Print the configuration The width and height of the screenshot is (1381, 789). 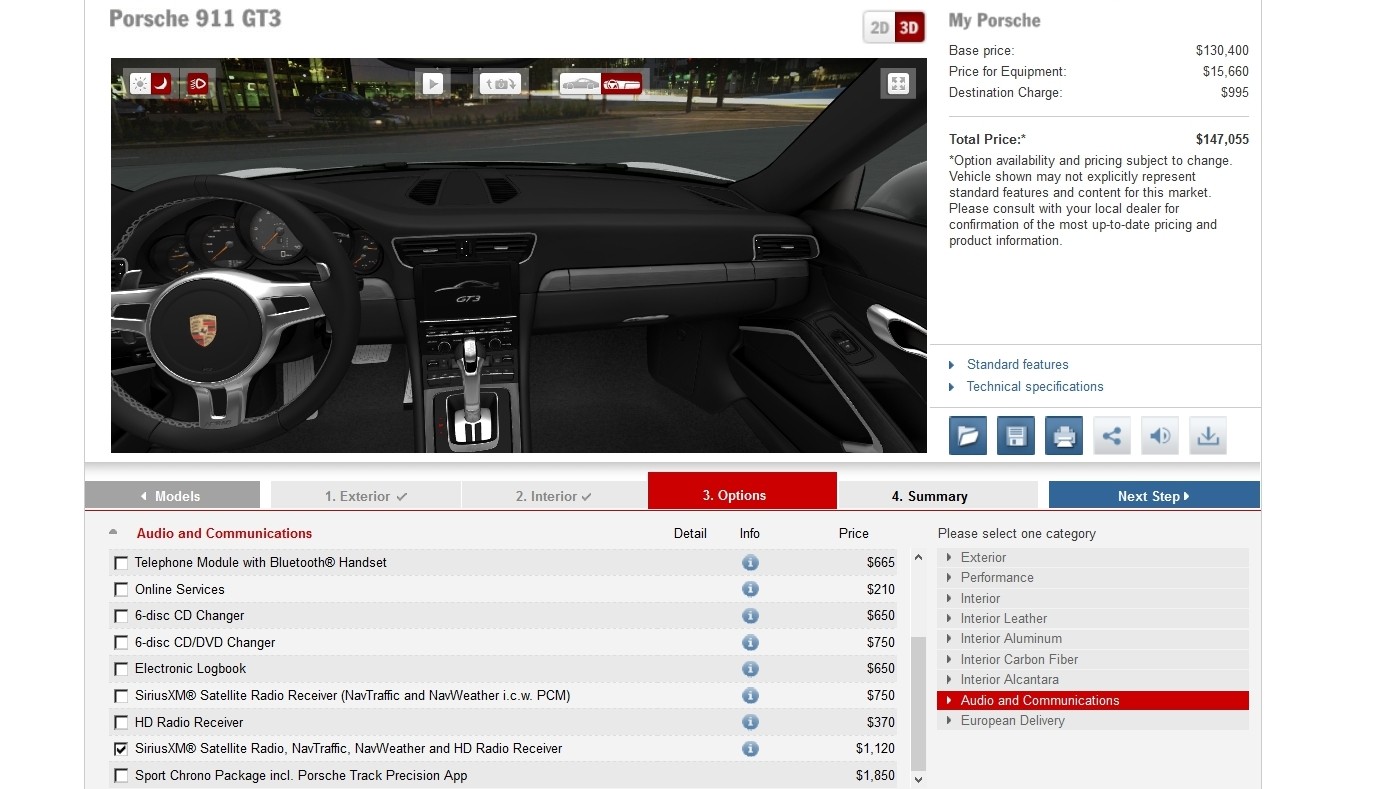click(1064, 436)
